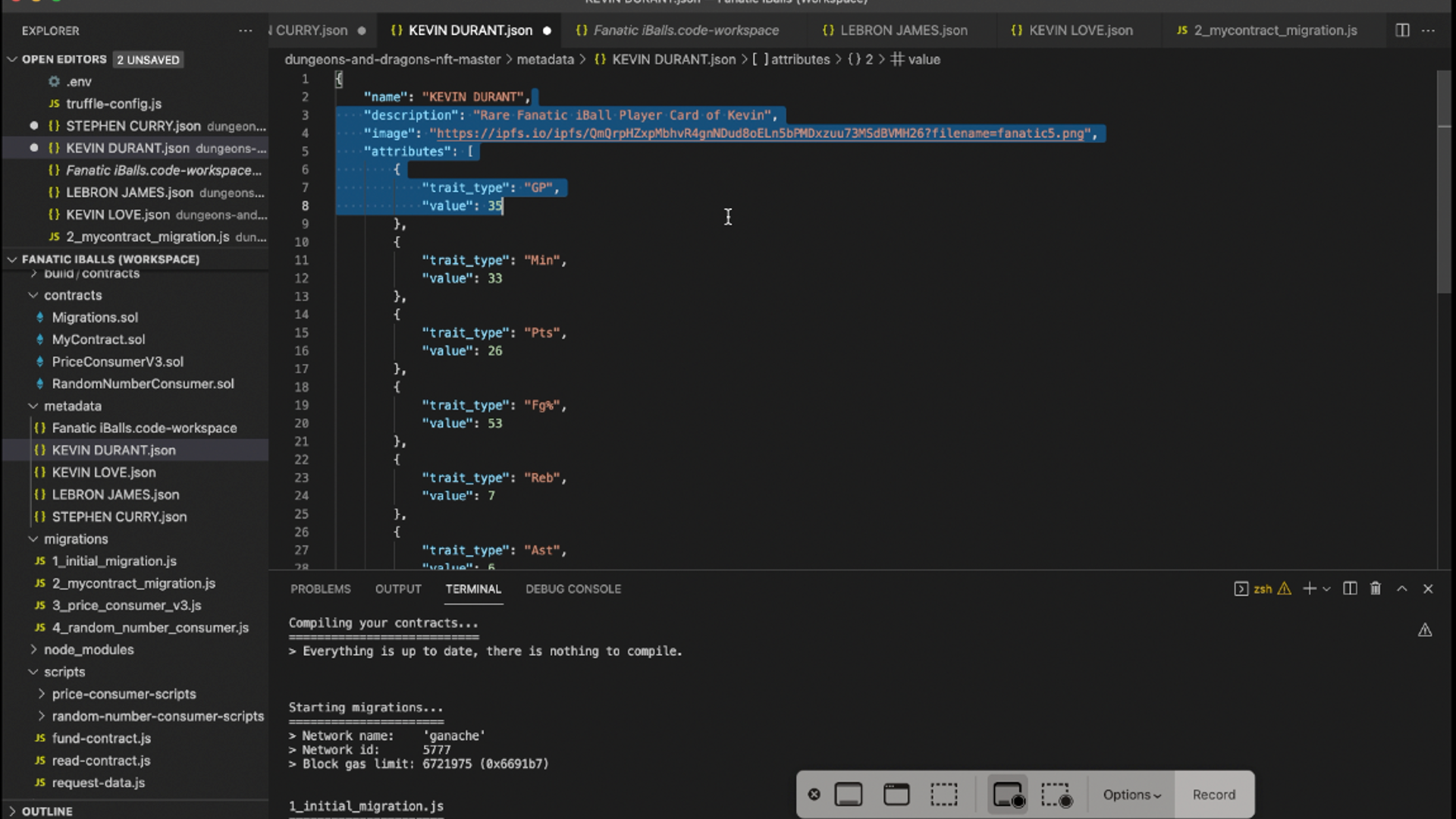Maximize terminal panel with up chevron
This screenshot has height=819, width=1456.
pos(1402,588)
